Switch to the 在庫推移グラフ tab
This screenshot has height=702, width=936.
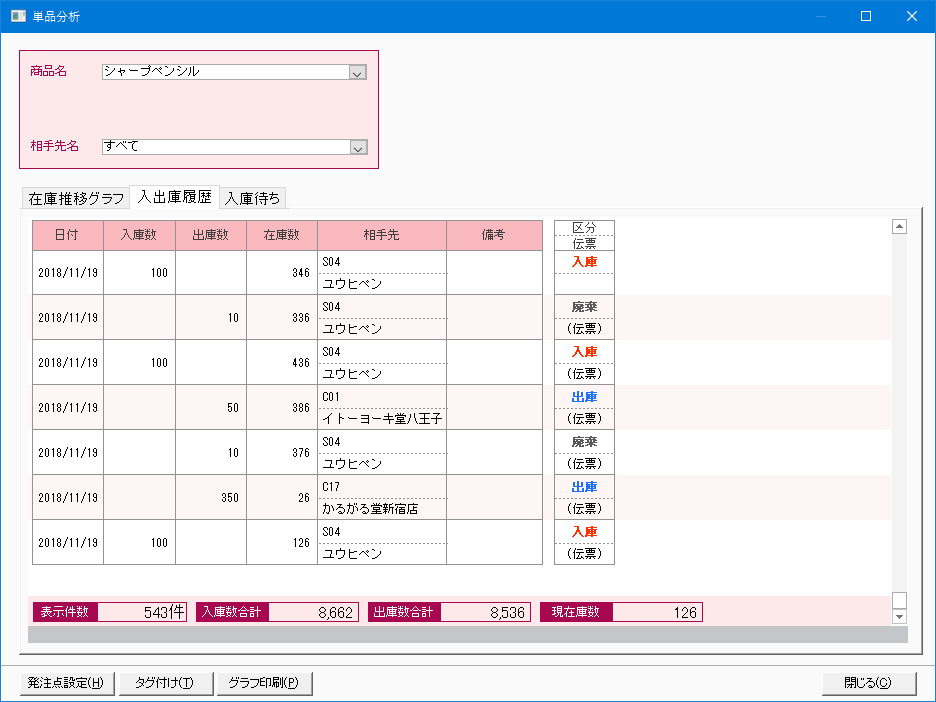click(x=77, y=197)
